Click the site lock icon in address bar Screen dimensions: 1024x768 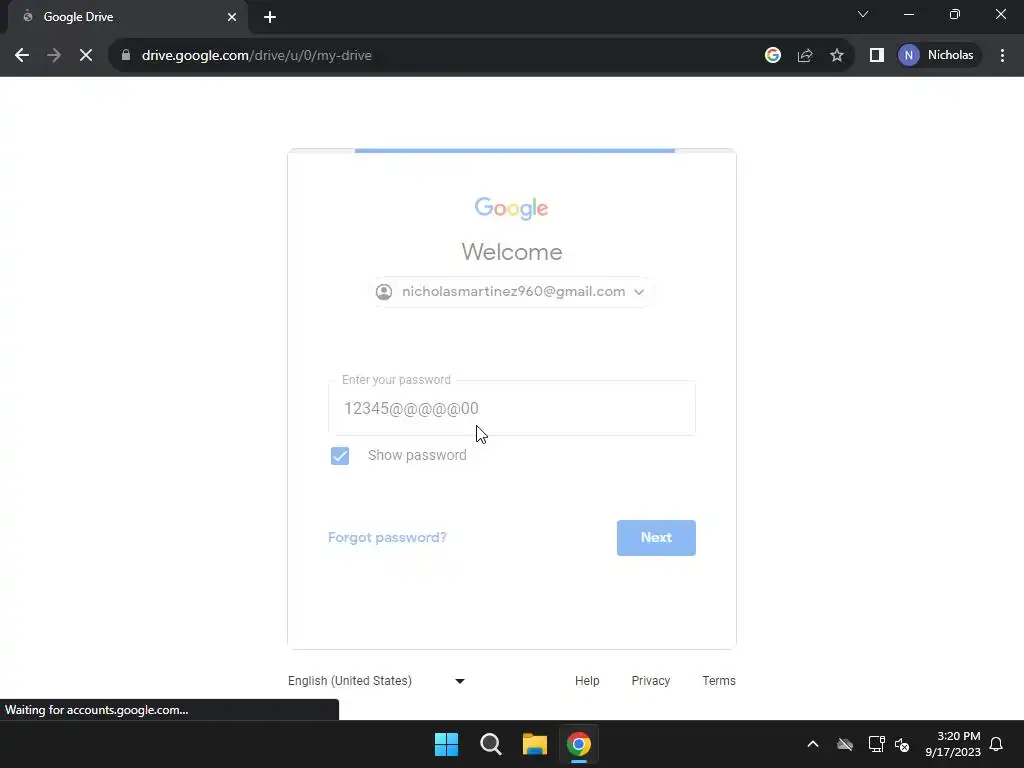point(126,56)
